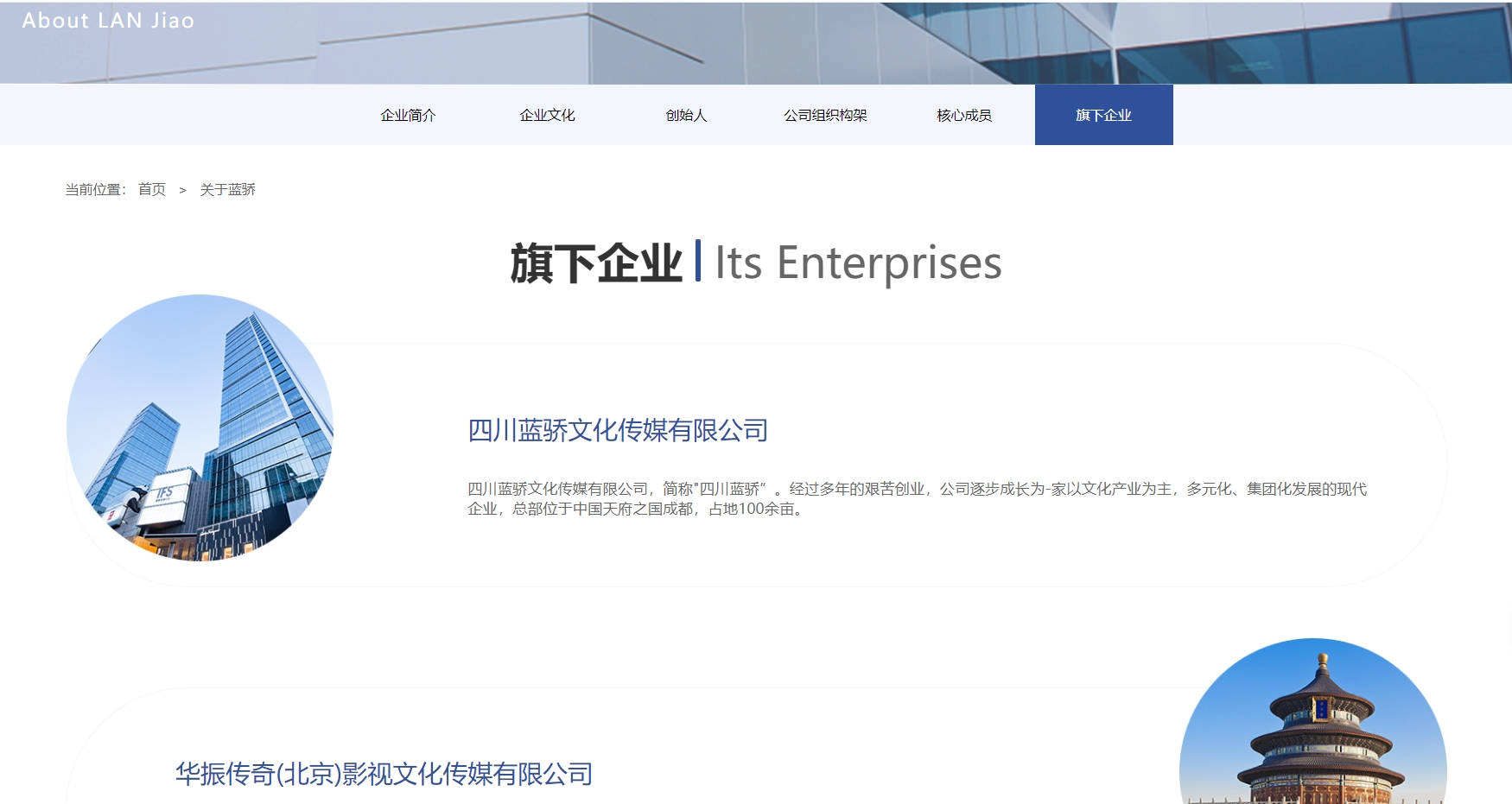Screen dimensions: 1512x804
Task: Click the 旗下企业 Its Enterprises heading
Action: tap(756, 263)
